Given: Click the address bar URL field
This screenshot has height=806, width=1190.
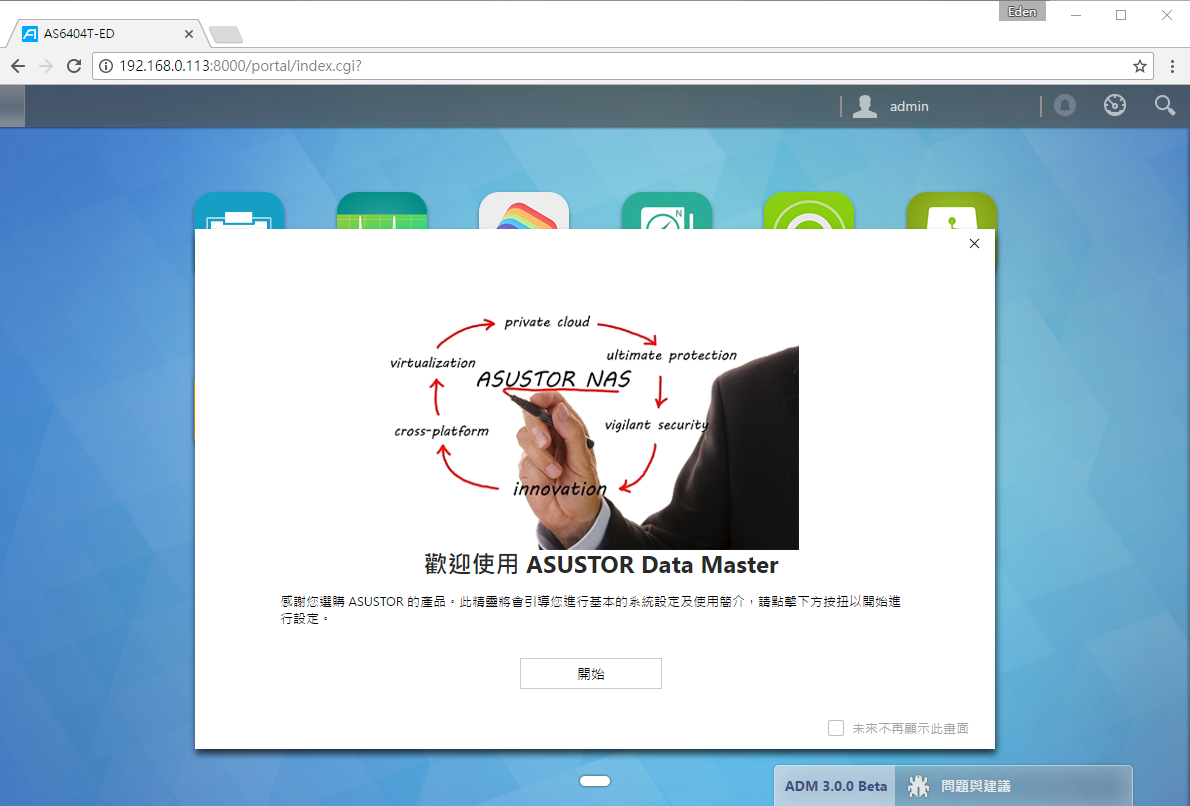Looking at the screenshot, I should click(x=622, y=66).
